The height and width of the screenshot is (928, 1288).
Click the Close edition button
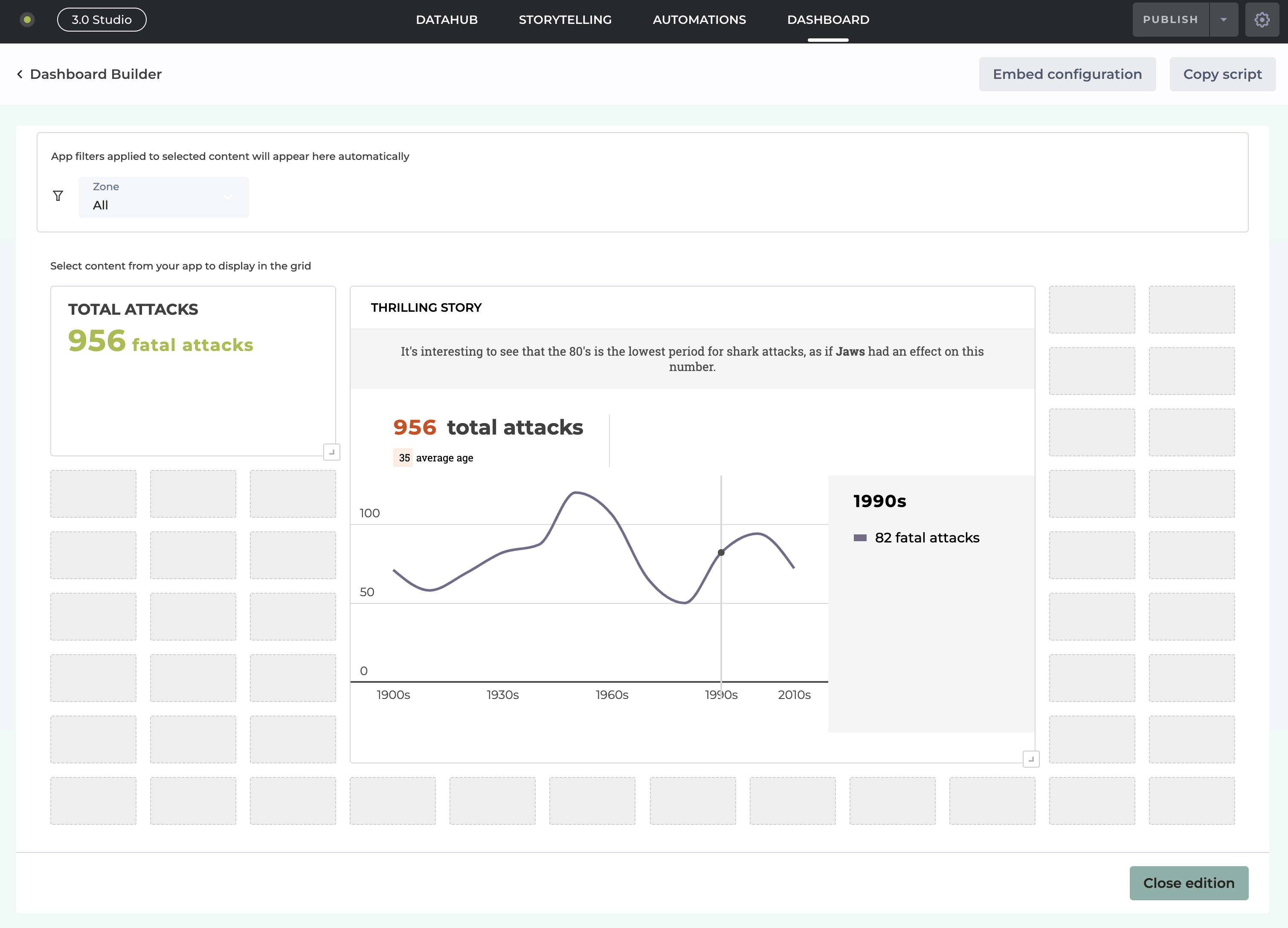click(1188, 882)
